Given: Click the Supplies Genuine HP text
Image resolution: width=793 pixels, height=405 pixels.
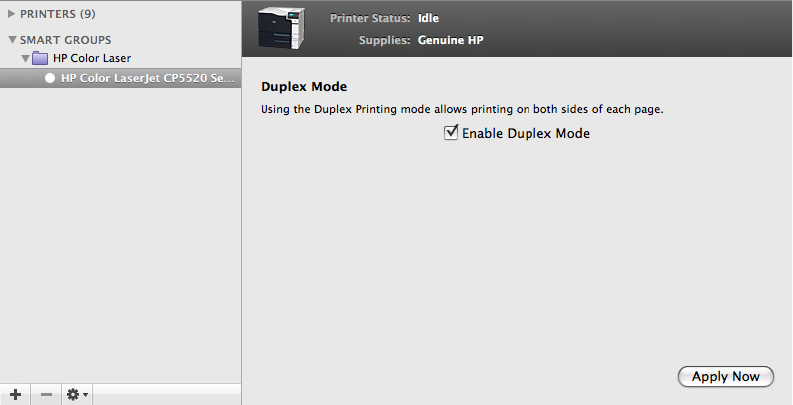Looking at the screenshot, I should coord(451,41).
